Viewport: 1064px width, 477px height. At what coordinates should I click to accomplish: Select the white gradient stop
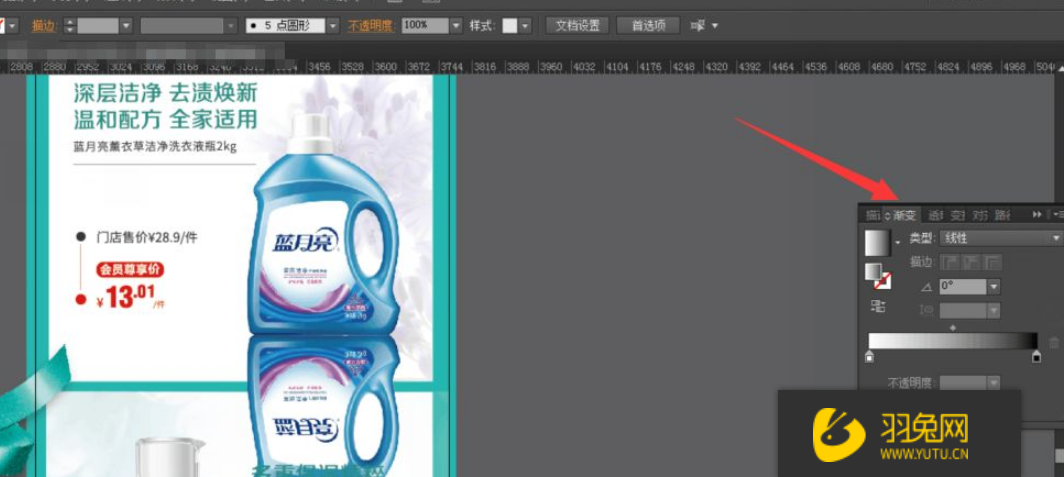click(x=869, y=356)
